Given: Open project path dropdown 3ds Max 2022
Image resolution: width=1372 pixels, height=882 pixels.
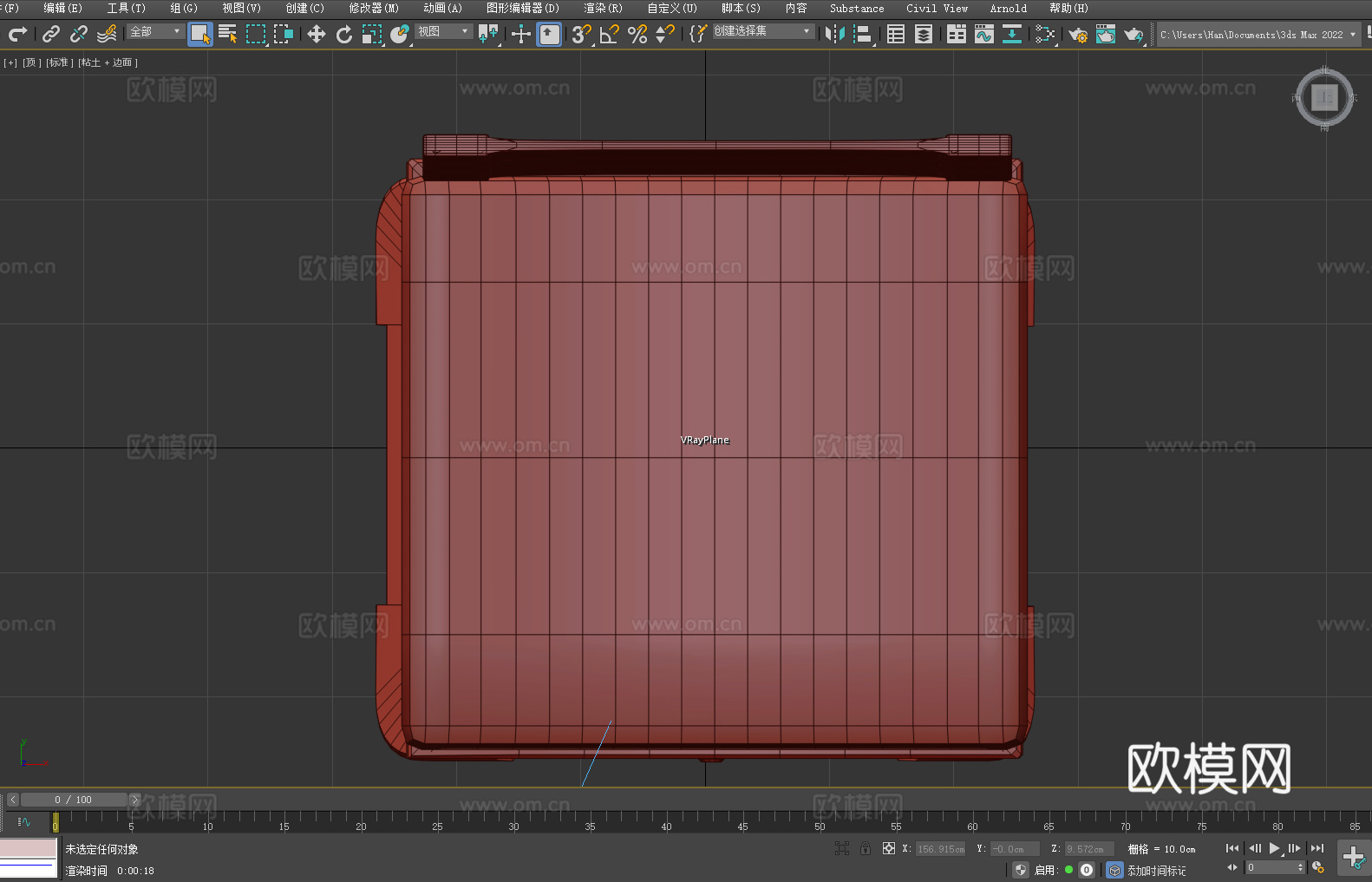Looking at the screenshot, I should (x=1258, y=35).
